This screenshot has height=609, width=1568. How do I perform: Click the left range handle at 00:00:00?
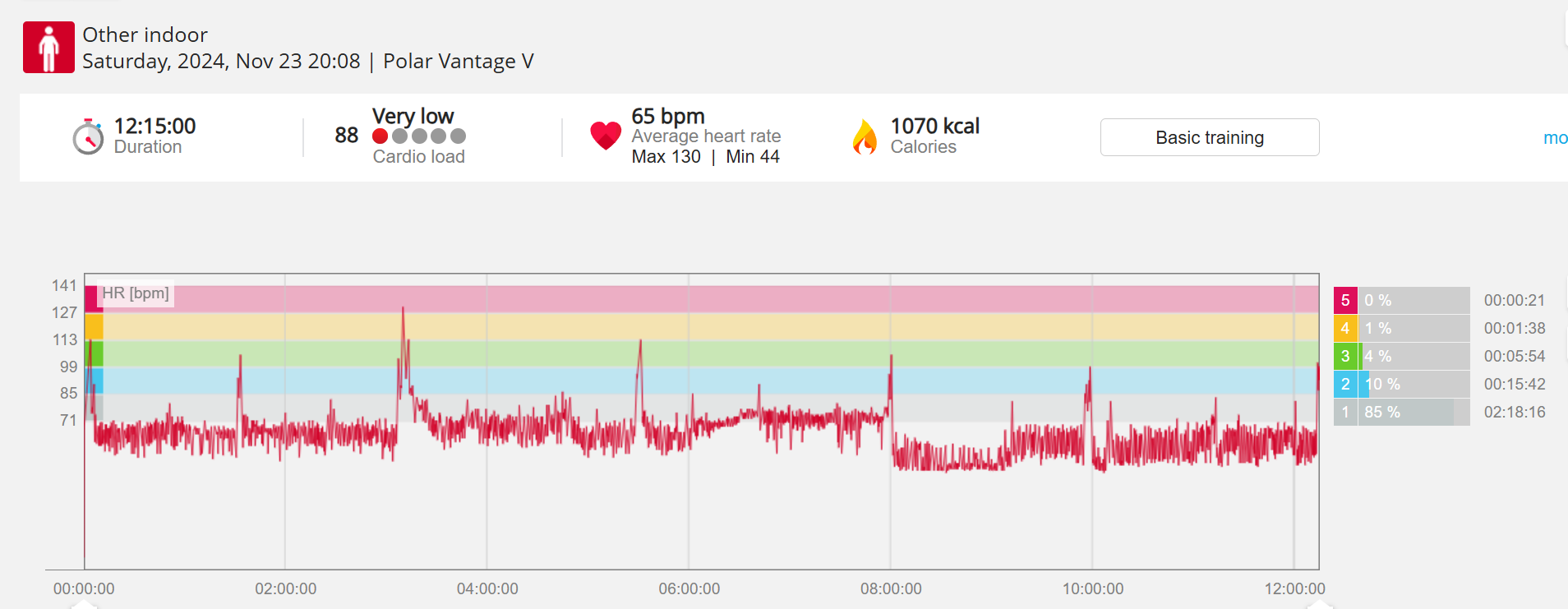pos(84,604)
